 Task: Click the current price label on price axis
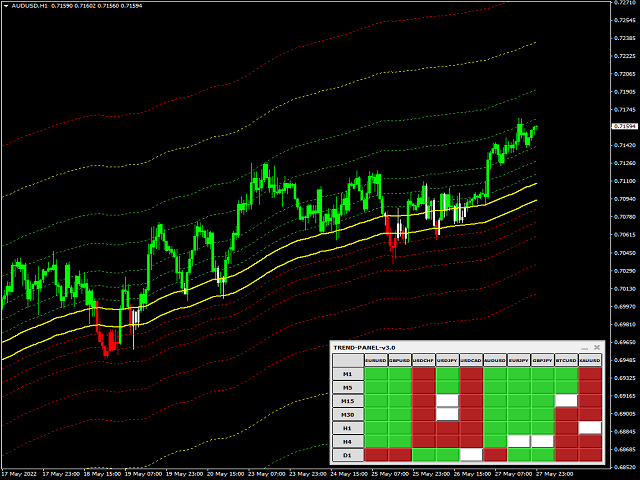[625, 127]
